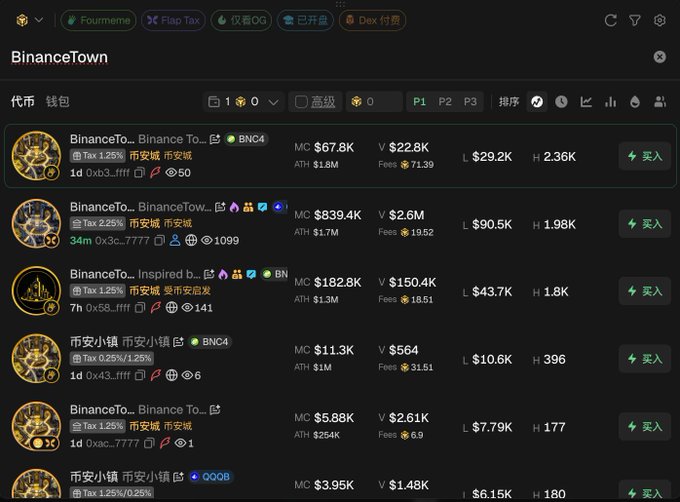Click the BNB amount input field
This screenshot has width=680, height=502.
(x=374, y=102)
